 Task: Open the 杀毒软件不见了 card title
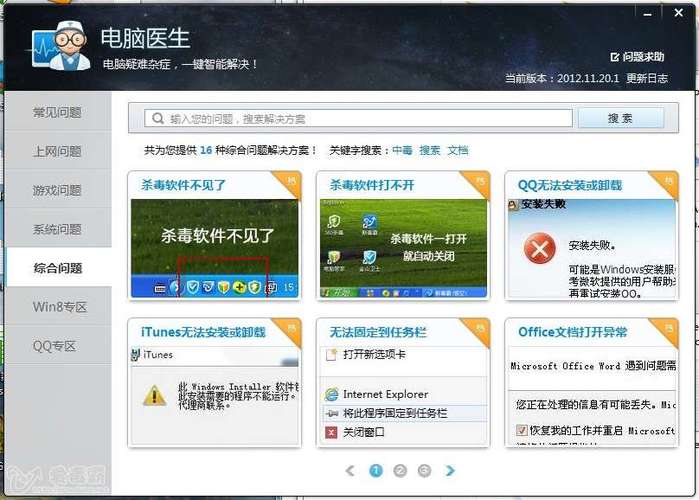point(184,184)
